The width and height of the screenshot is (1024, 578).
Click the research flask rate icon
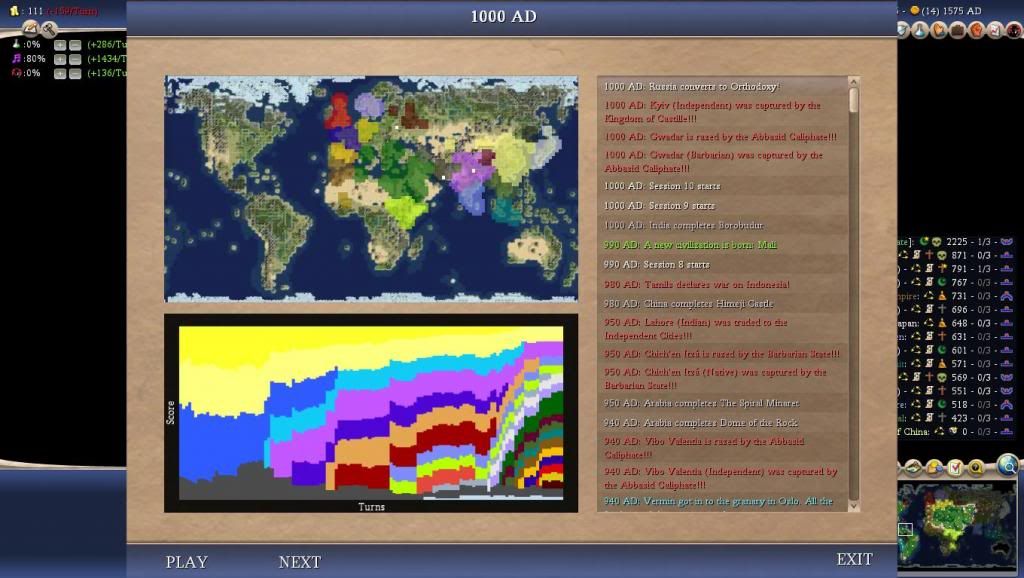coord(16,44)
